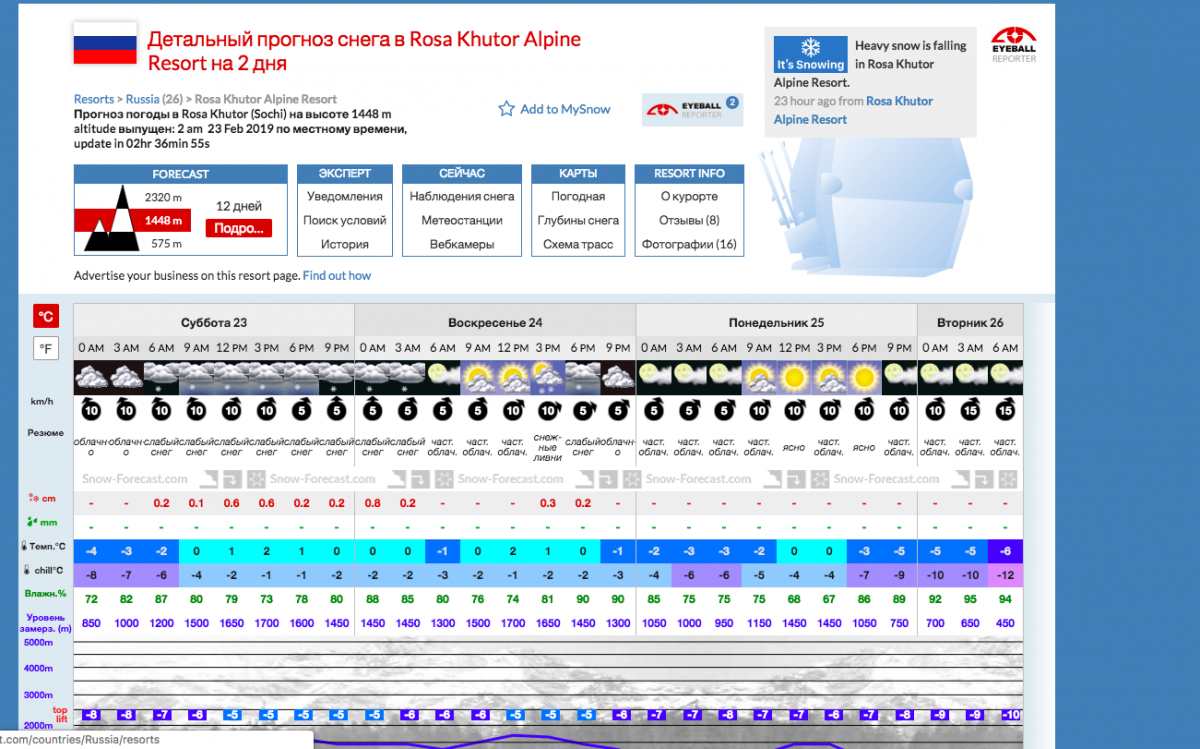Open Вебкамеры link
Viewport: 1200px width, 749px height.
click(x=462, y=244)
